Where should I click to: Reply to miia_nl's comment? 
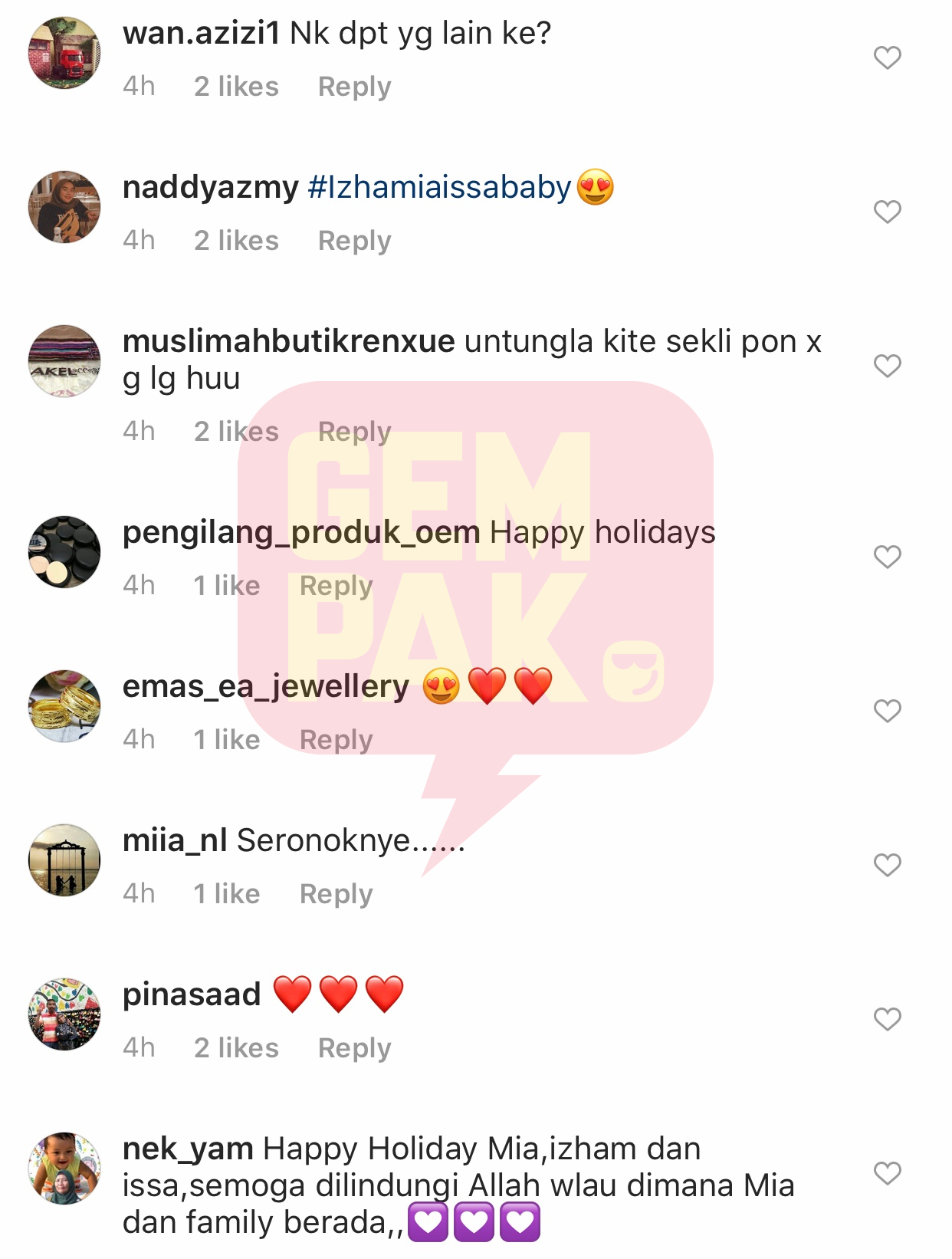336,894
